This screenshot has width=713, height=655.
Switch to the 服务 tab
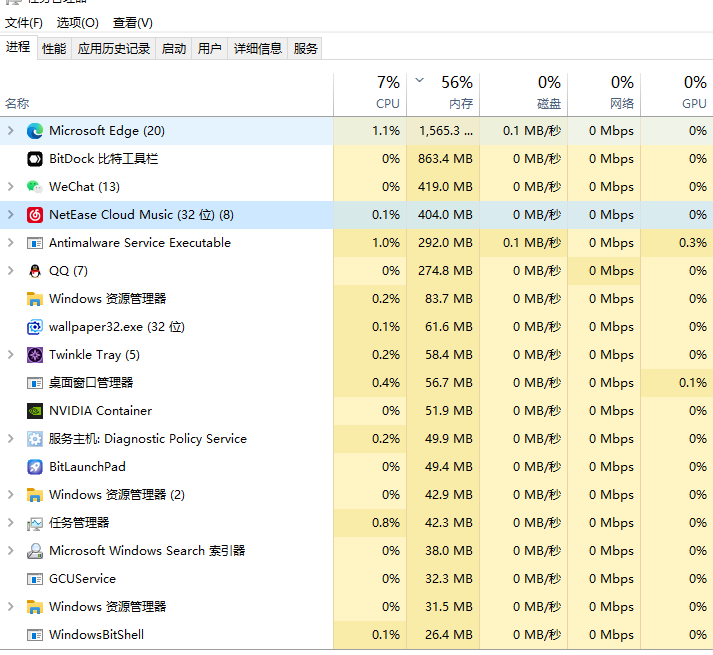tap(305, 49)
